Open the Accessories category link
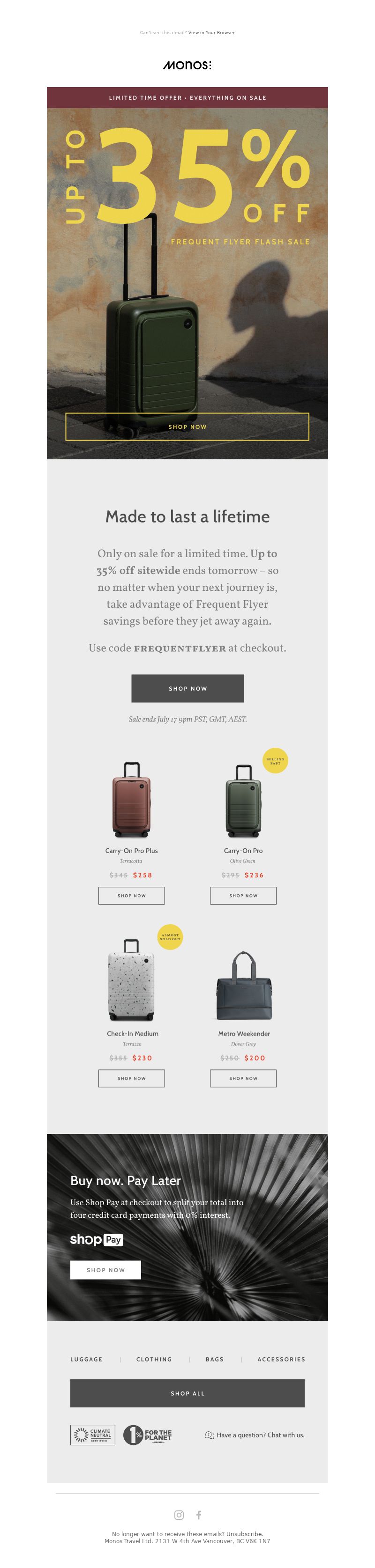This screenshot has width=375, height=1568. click(x=281, y=1359)
